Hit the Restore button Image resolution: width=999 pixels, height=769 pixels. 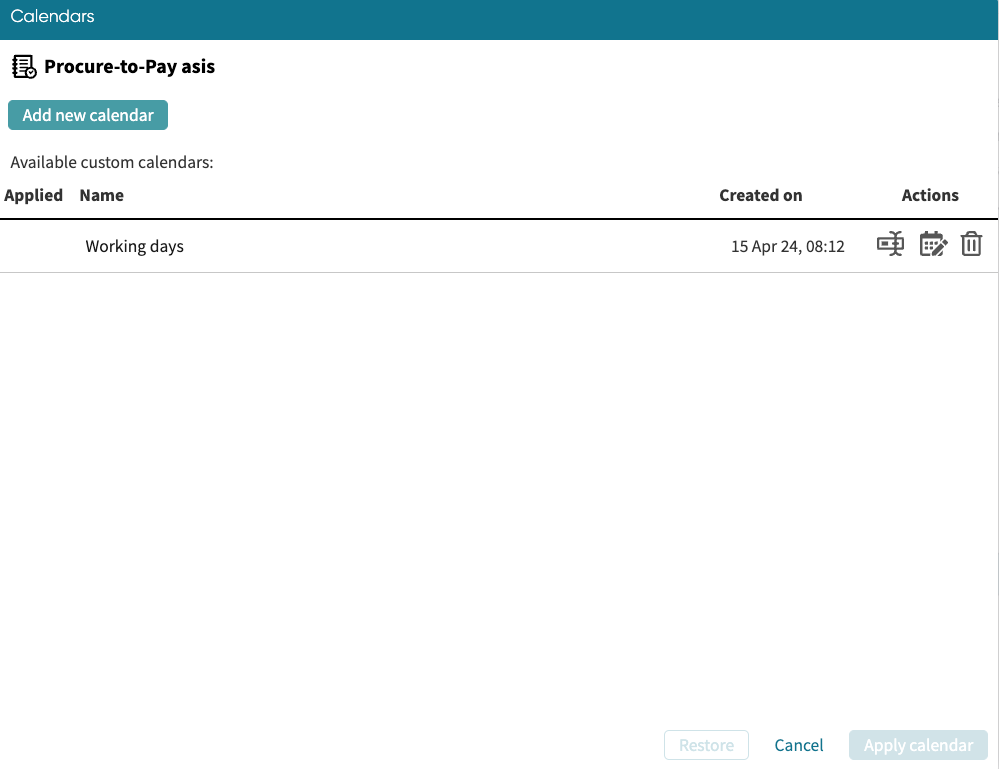click(x=706, y=745)
